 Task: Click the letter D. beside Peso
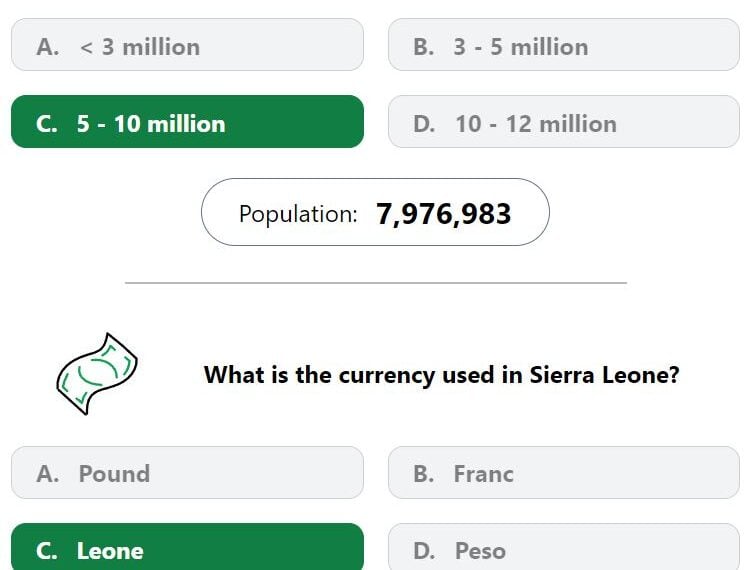pyautogui.click(x=424, y=551)
